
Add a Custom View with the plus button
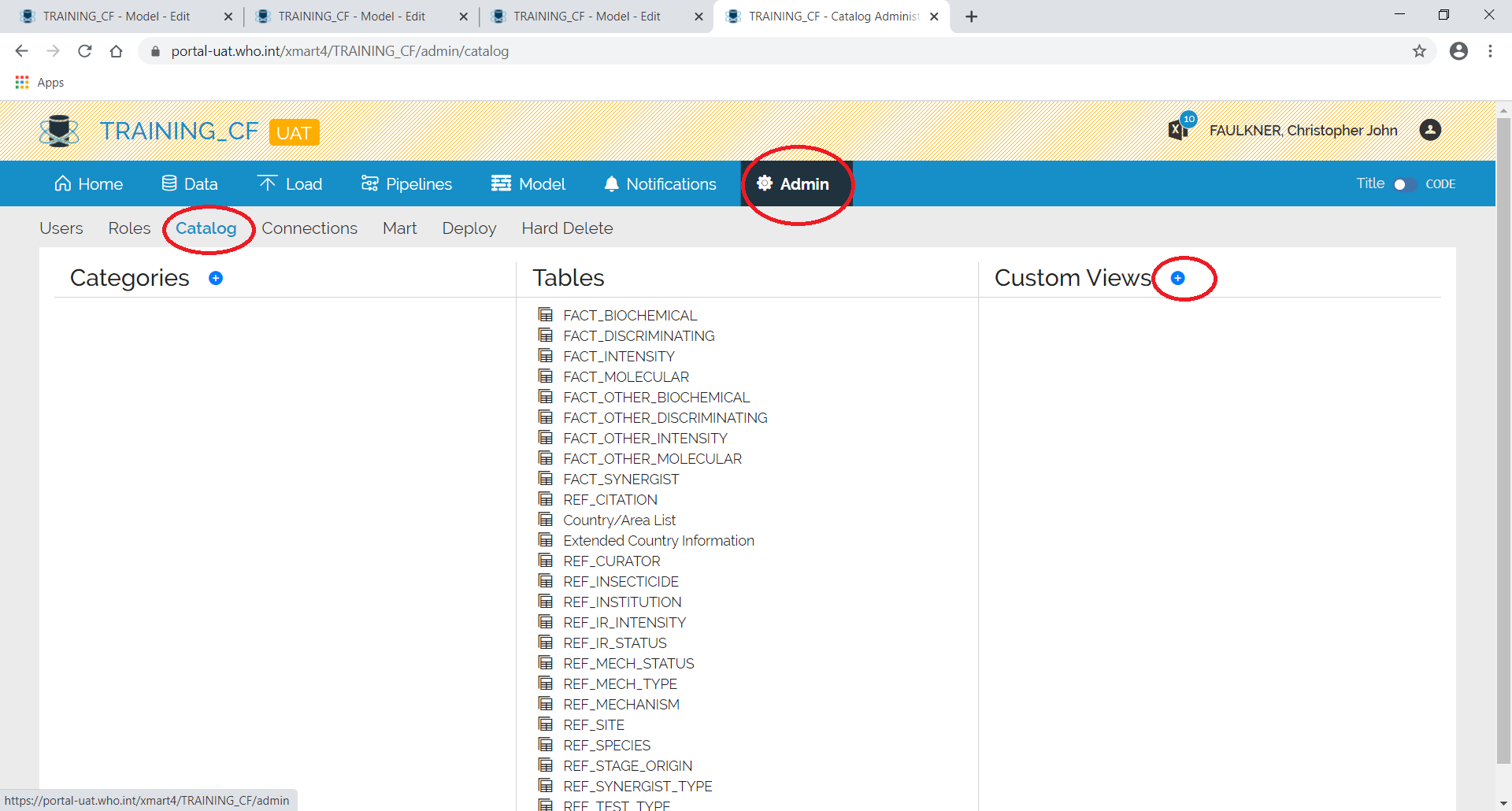[x=1178, y=278]
